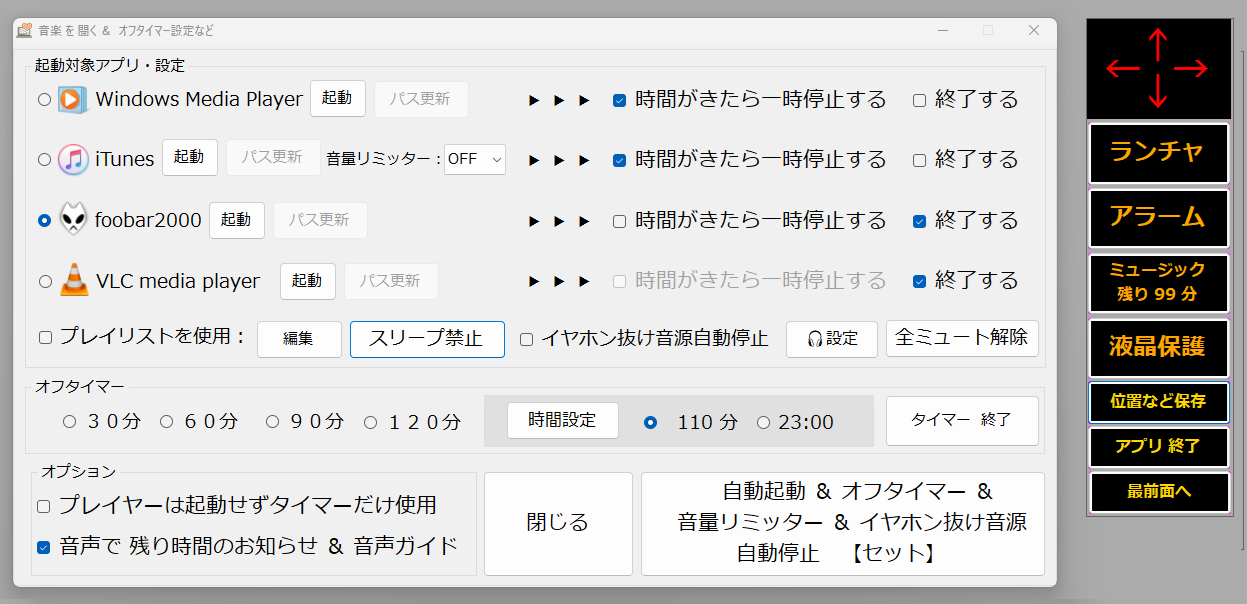Click the first ▶ arrow beside iTunes
The image size is (1247, 604).
point(533,159)
